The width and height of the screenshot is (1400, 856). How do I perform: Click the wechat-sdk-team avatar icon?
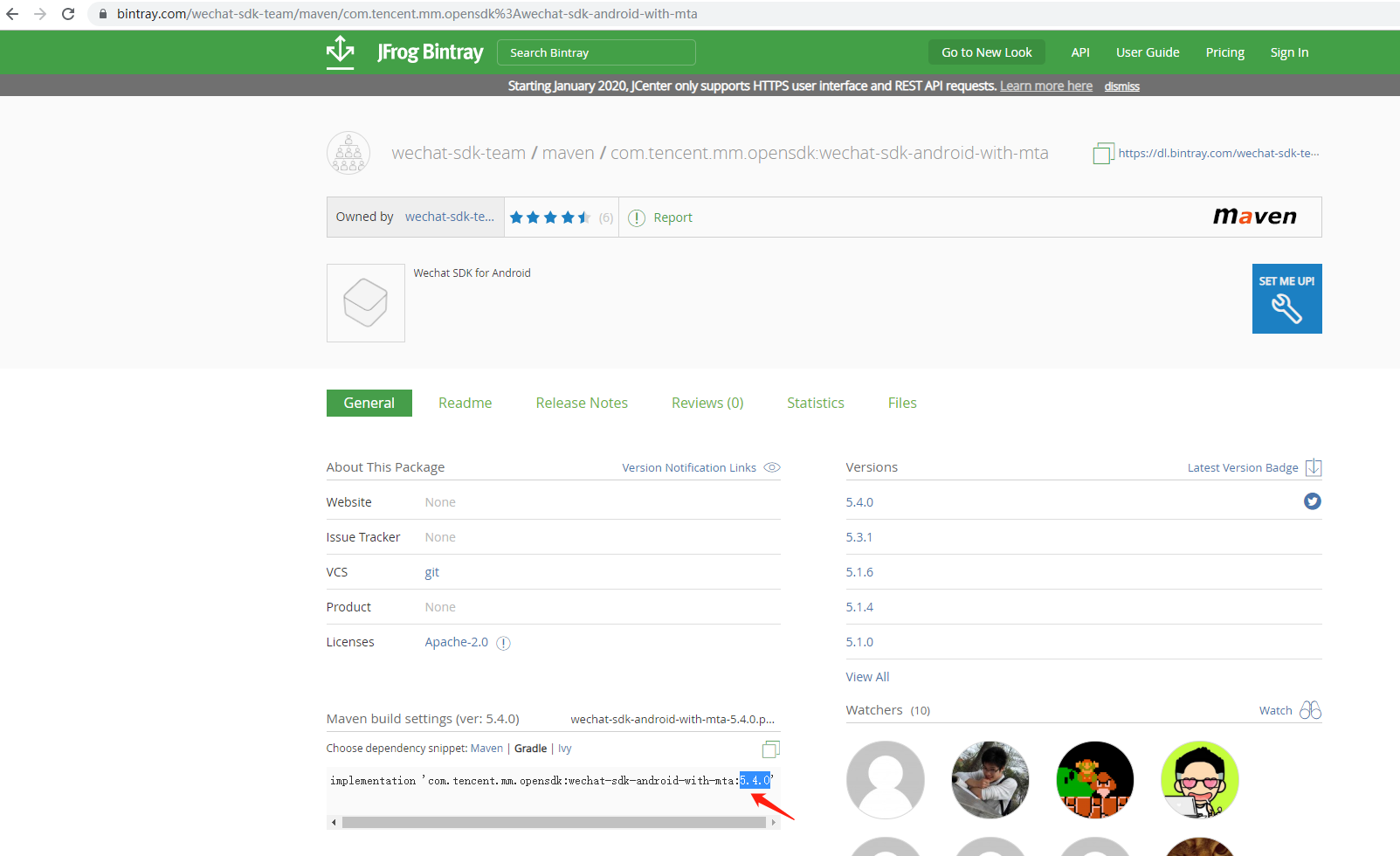348,152
